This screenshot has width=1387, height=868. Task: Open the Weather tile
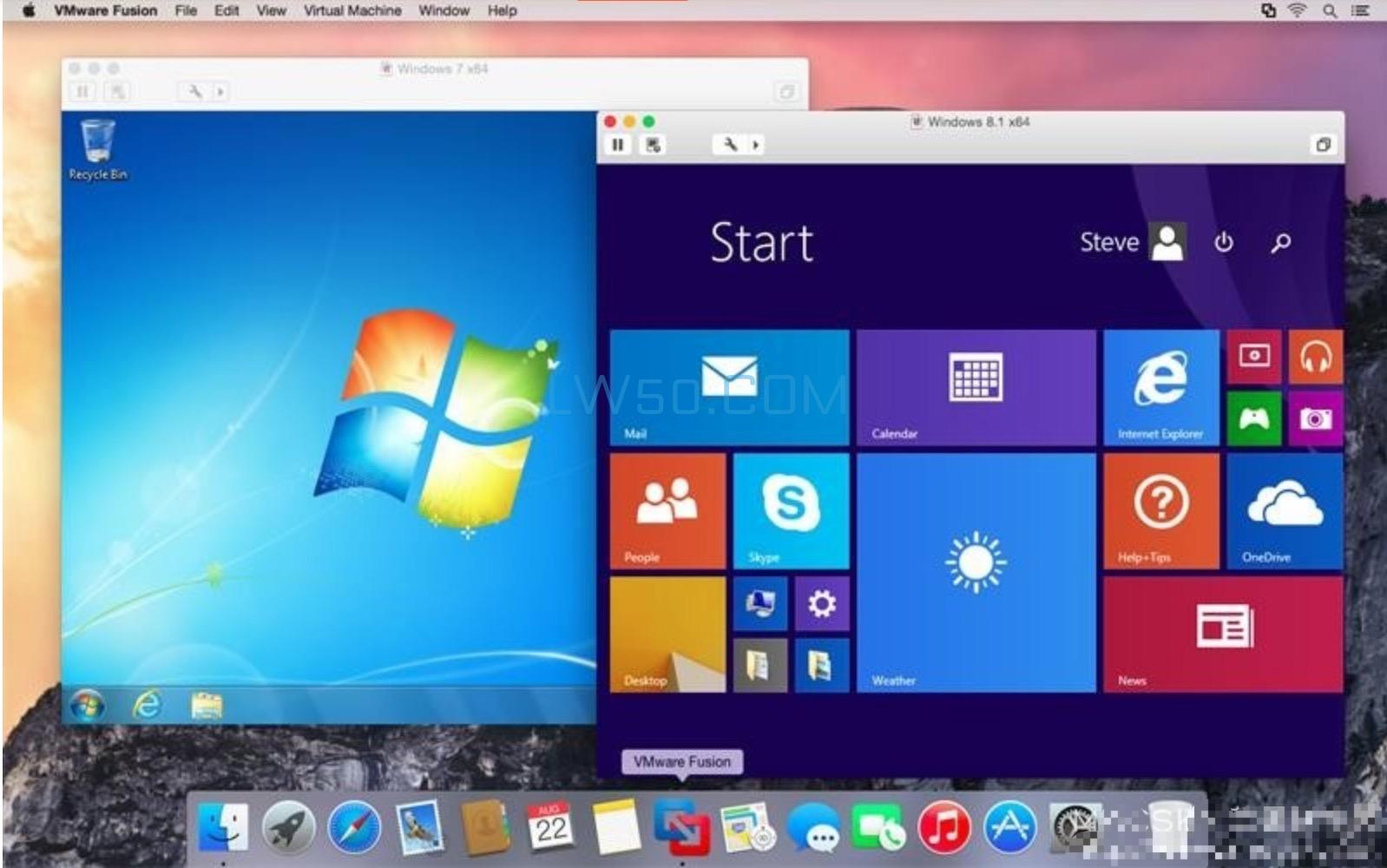[x=976, y=573]
